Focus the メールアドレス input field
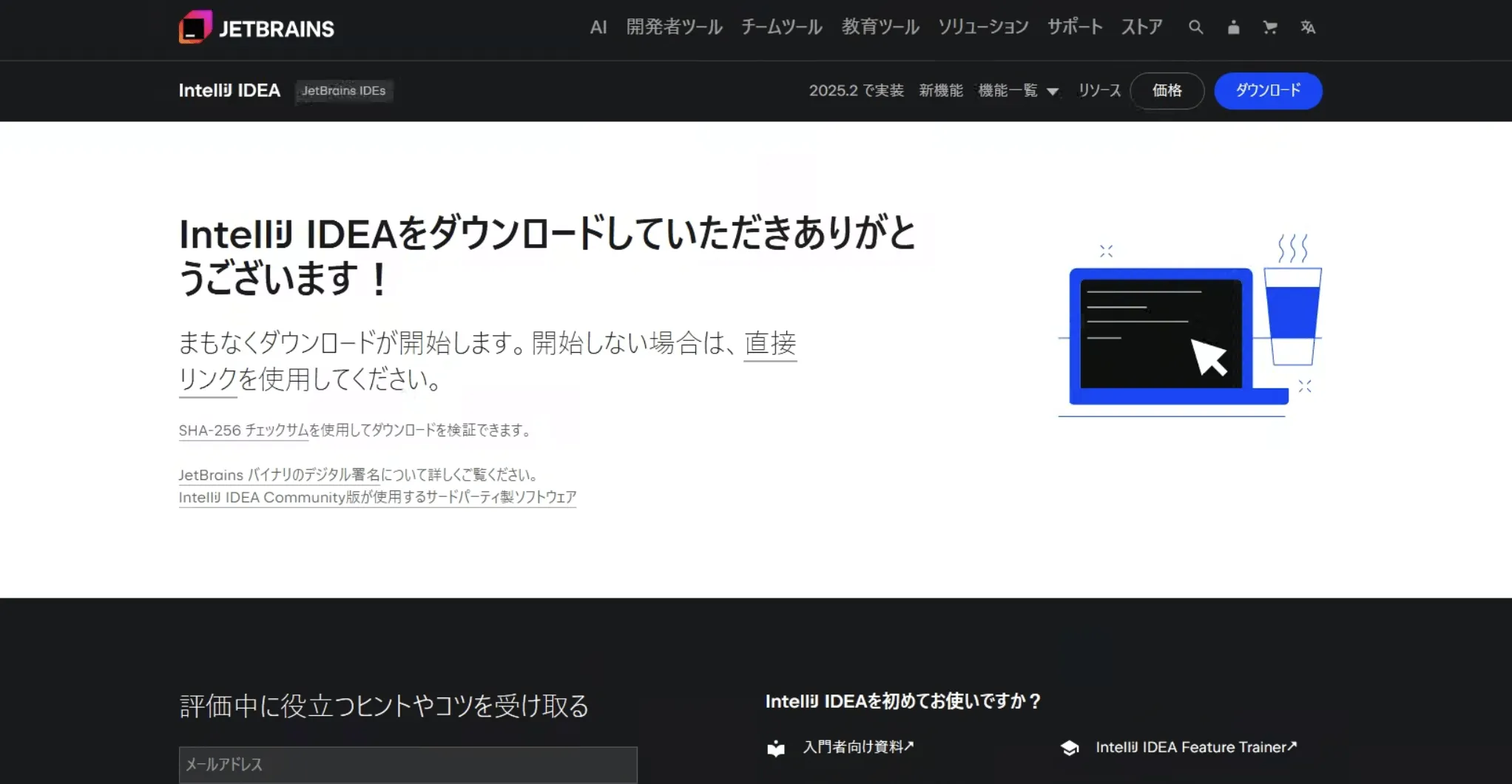The width and height of the screenshot is (1512, 784). [408, 765]
